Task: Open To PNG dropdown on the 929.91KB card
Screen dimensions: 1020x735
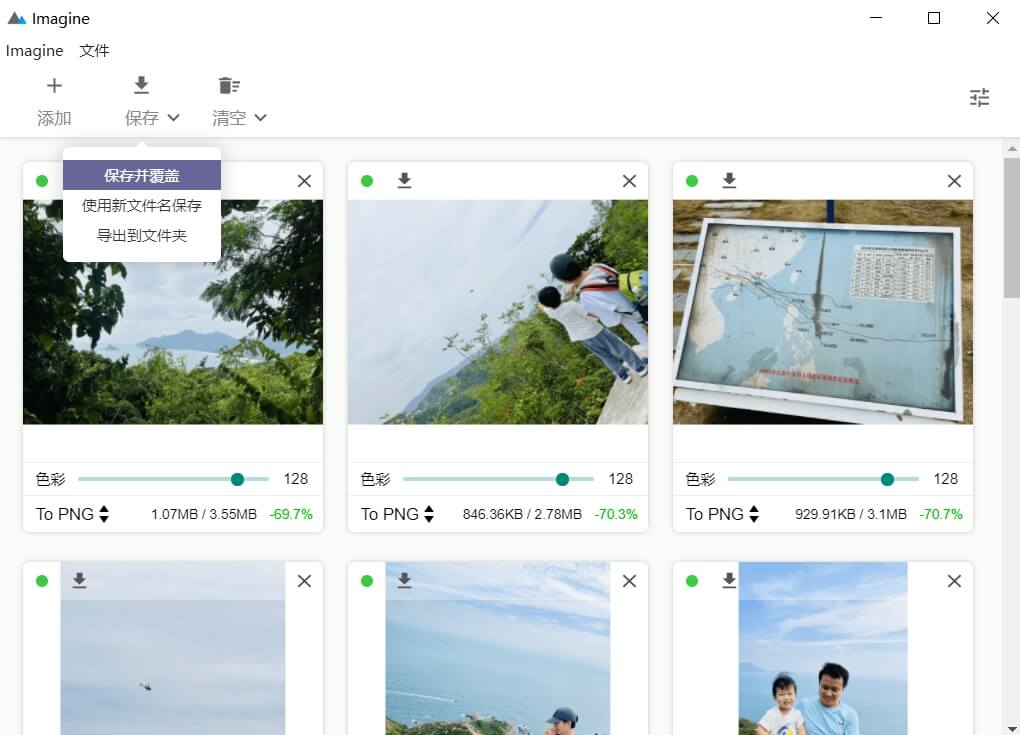Action: pyautogui.click(x=722, y=514)
